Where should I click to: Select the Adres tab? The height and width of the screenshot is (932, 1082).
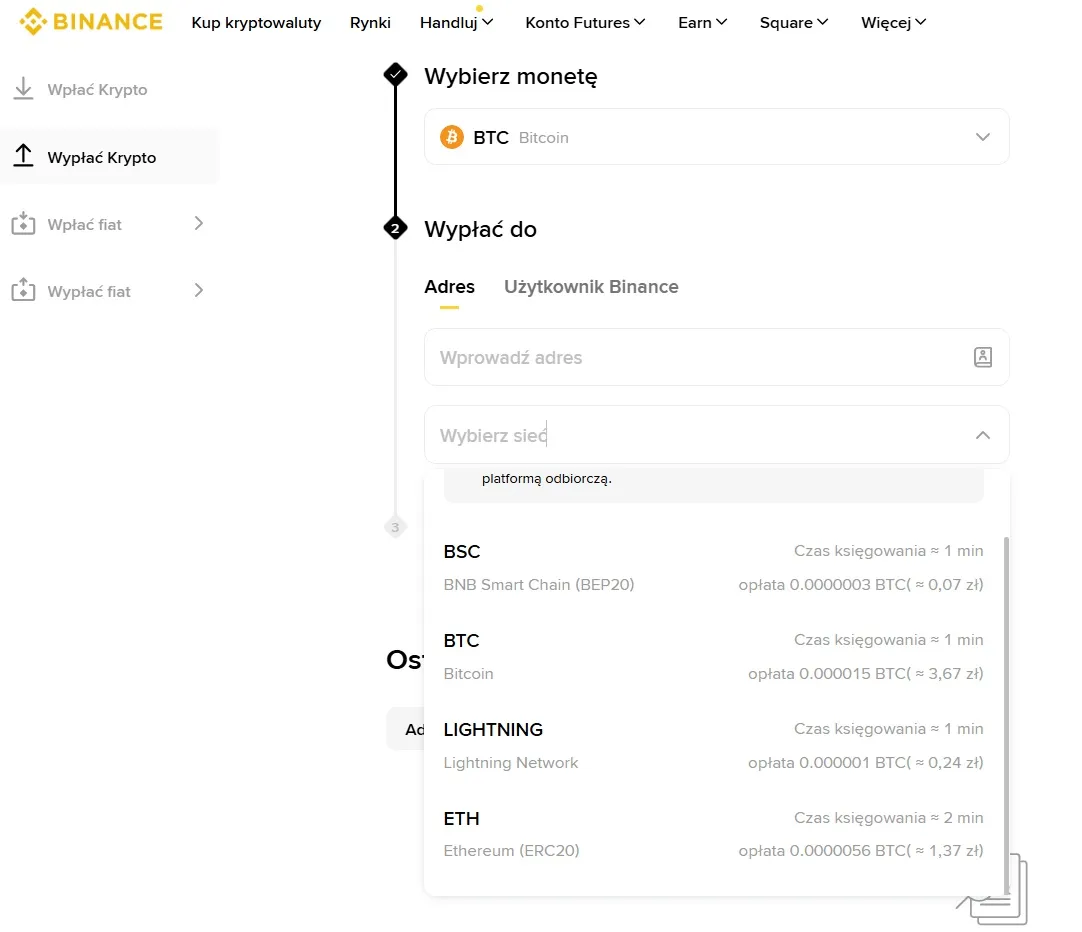449,287
